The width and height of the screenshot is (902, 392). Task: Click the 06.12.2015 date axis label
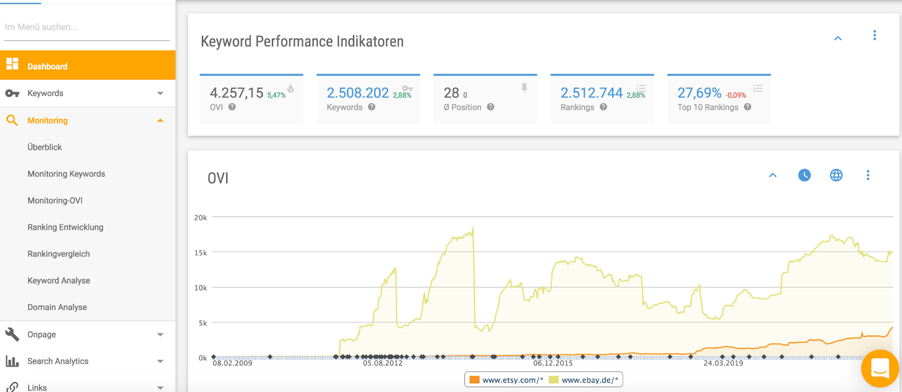(x=552, y=363)
